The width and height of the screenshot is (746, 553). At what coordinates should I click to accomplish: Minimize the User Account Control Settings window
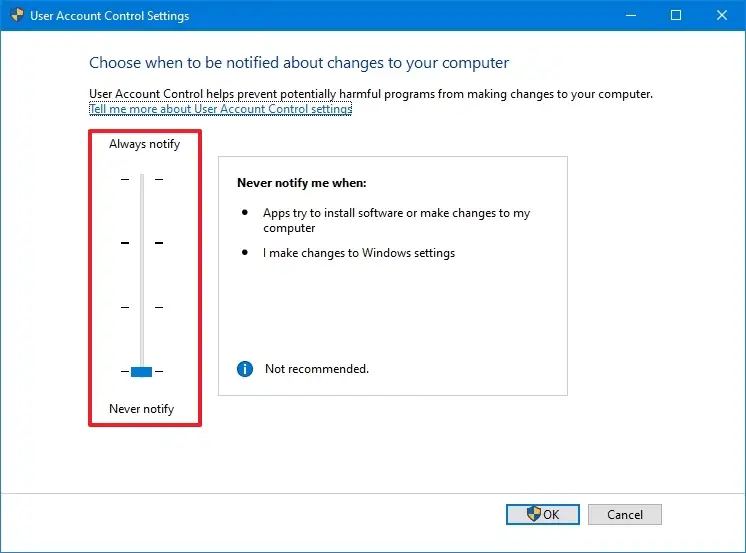tap(631, 15)
